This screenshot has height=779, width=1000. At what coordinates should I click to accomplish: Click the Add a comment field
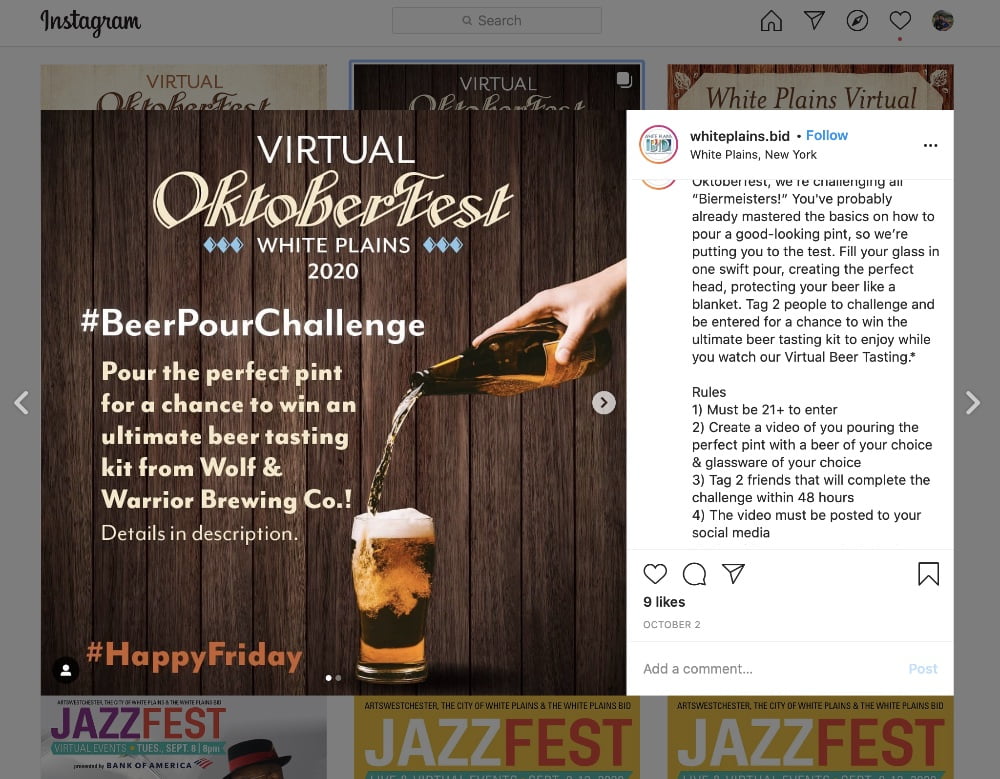tap(772, 669)
